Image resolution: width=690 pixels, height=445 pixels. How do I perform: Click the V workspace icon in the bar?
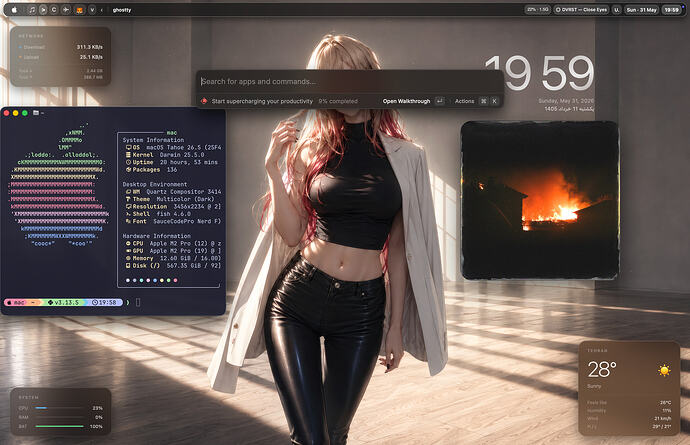[x=92, y=10]
